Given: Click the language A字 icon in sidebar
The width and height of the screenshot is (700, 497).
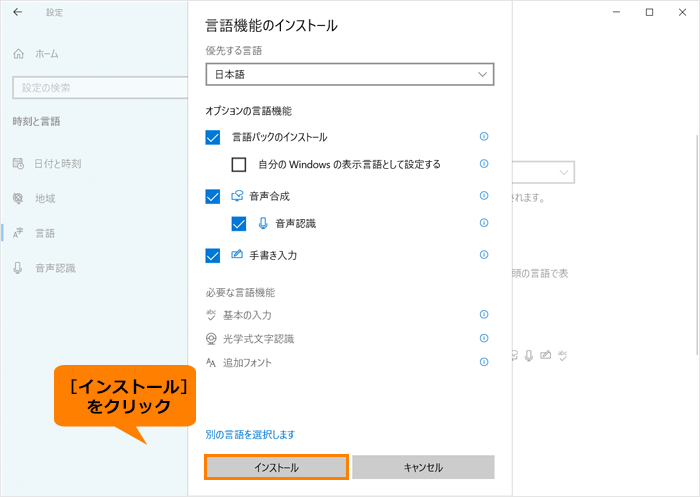Looking at the screenshot, I should (x=18, y=233).
